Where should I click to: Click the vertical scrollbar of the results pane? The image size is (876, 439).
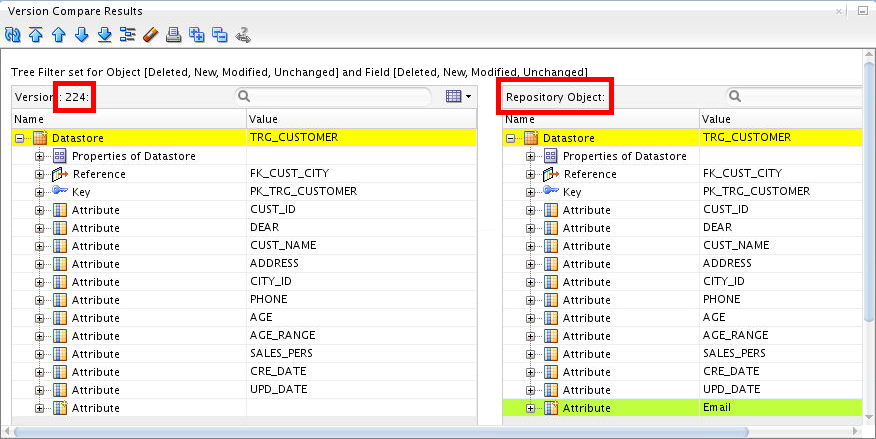coord(869,190)
